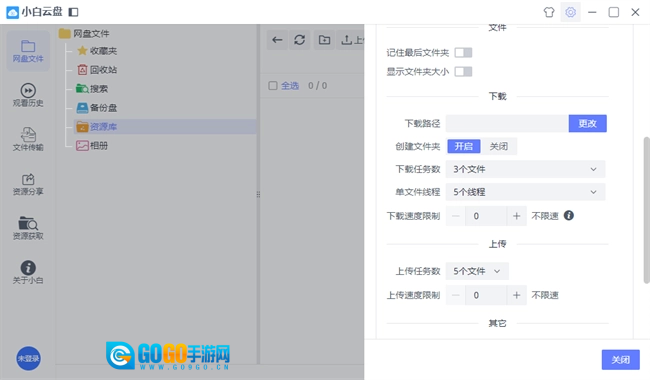Open 单文件线程 dropdown showing 5个线程
This screenshot has height=380, width=650.
[525, 192]
